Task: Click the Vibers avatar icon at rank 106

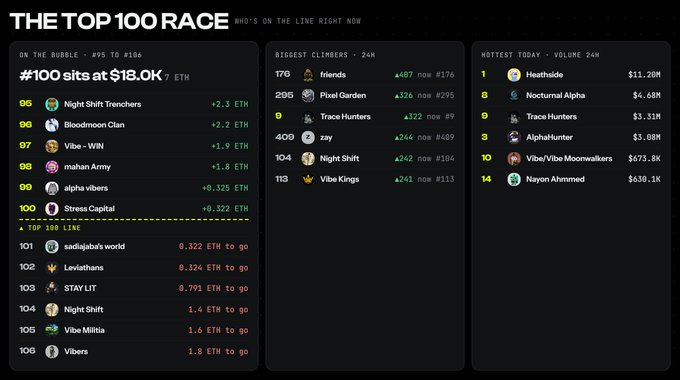Action: 52,351
